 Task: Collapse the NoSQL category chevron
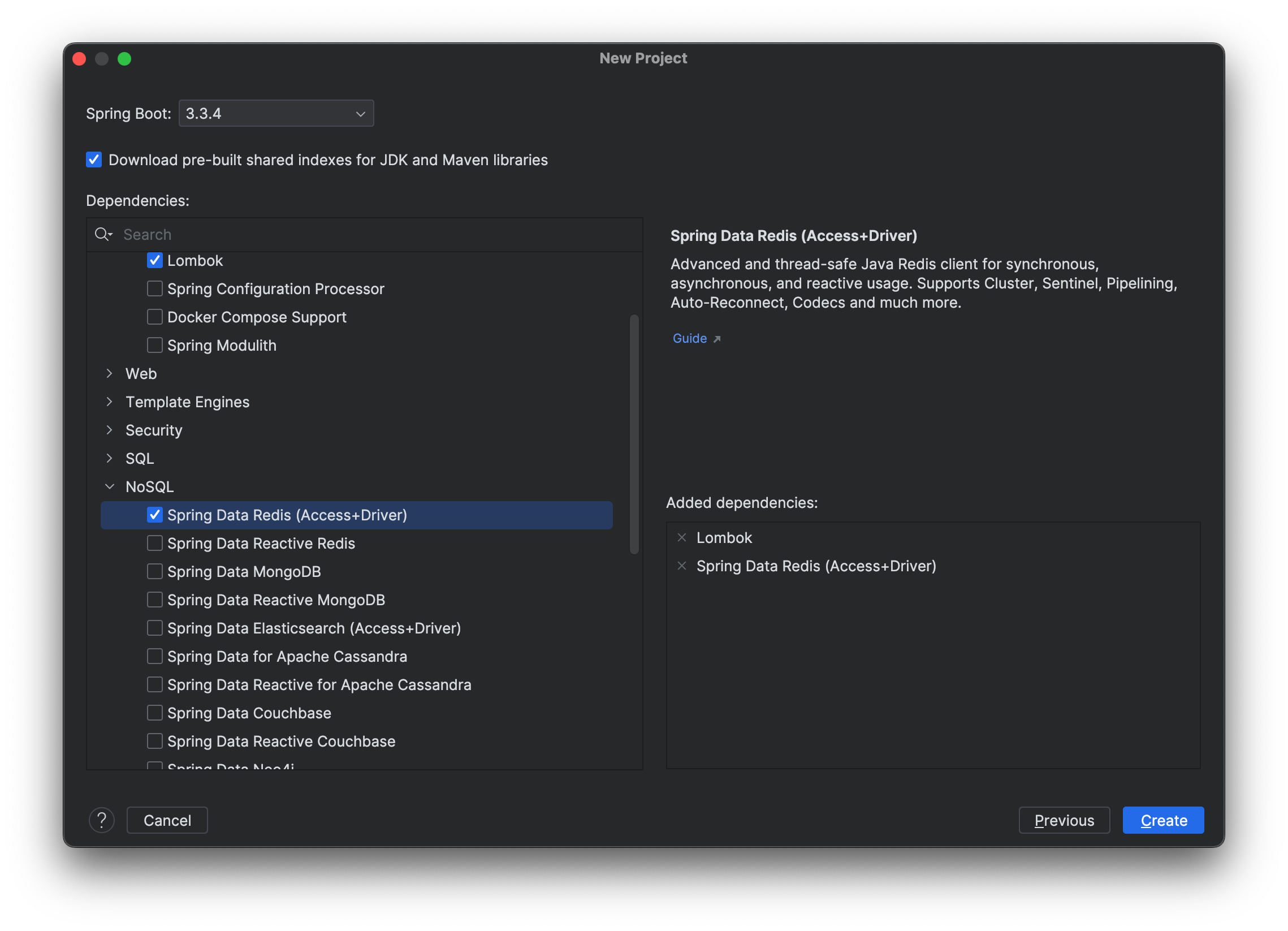[x=110, y=487]
